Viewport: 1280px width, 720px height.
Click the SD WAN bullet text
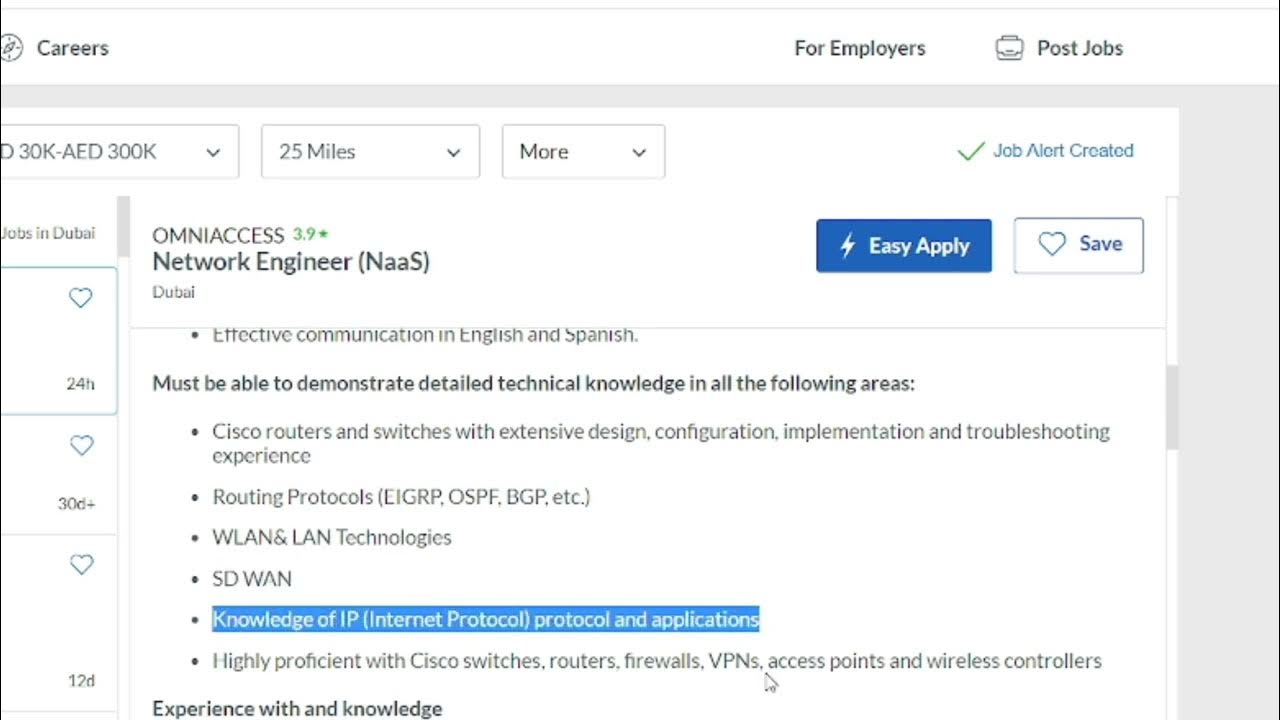click(x=252, y=579)
